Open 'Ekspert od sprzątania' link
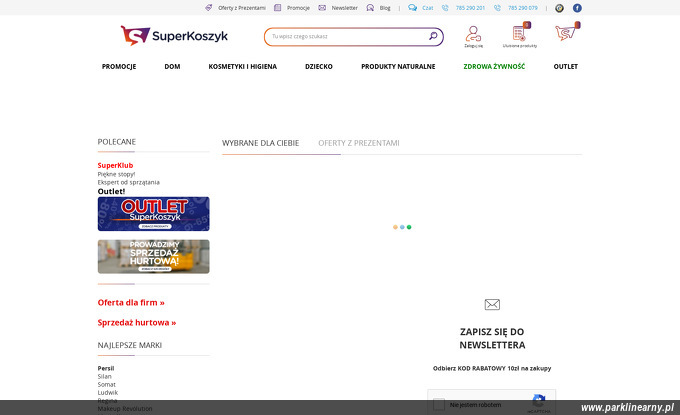Viewport: 680px width, 415px height. [128, 182]
